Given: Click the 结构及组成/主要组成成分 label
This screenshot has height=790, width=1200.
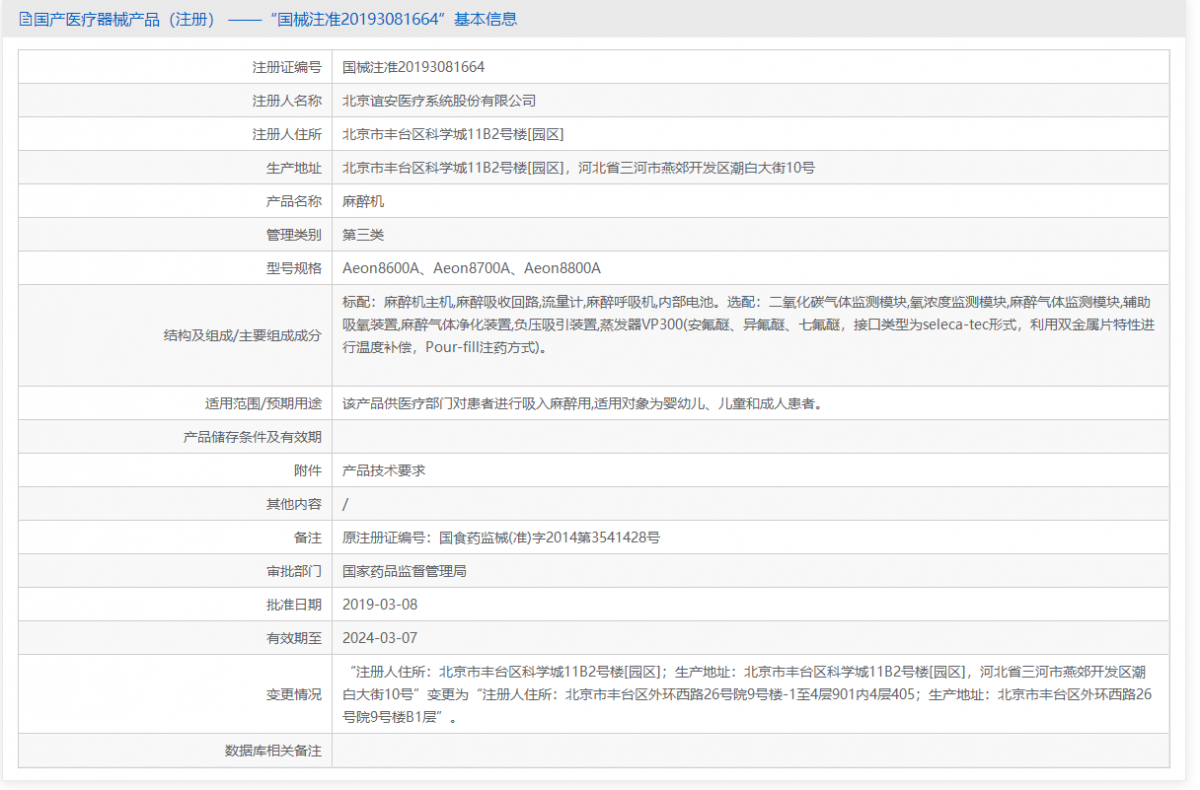Looking at the screenshot, I should click(x=243, y=336).
